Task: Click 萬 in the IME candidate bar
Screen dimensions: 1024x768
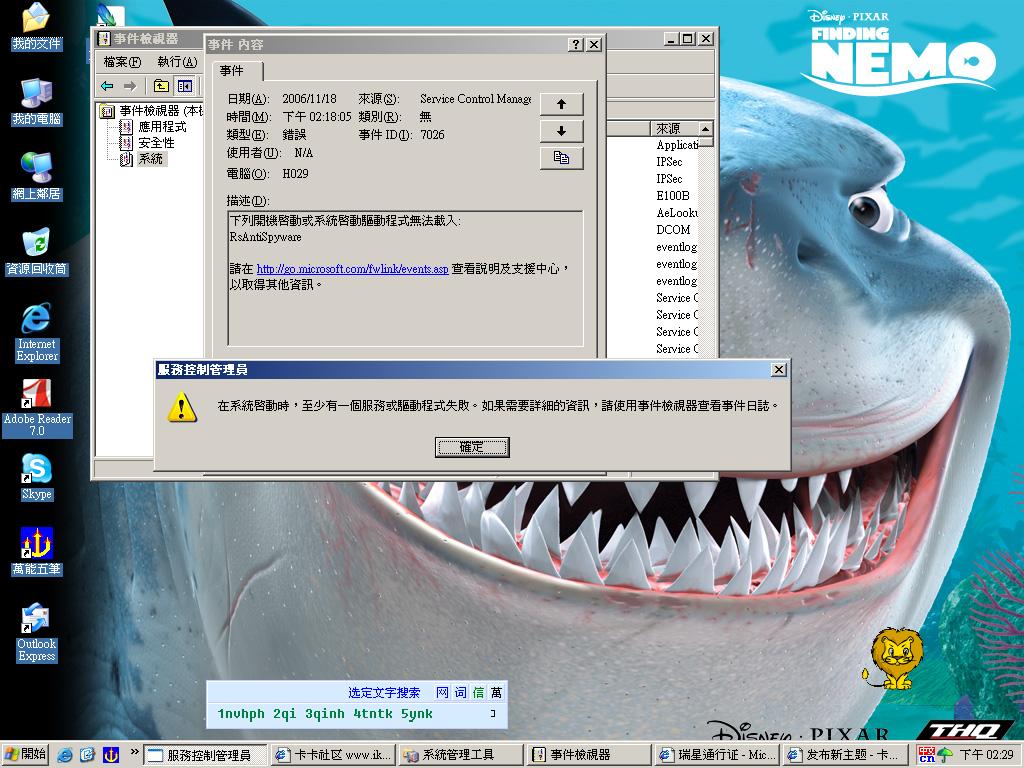Action: (497, 692)
